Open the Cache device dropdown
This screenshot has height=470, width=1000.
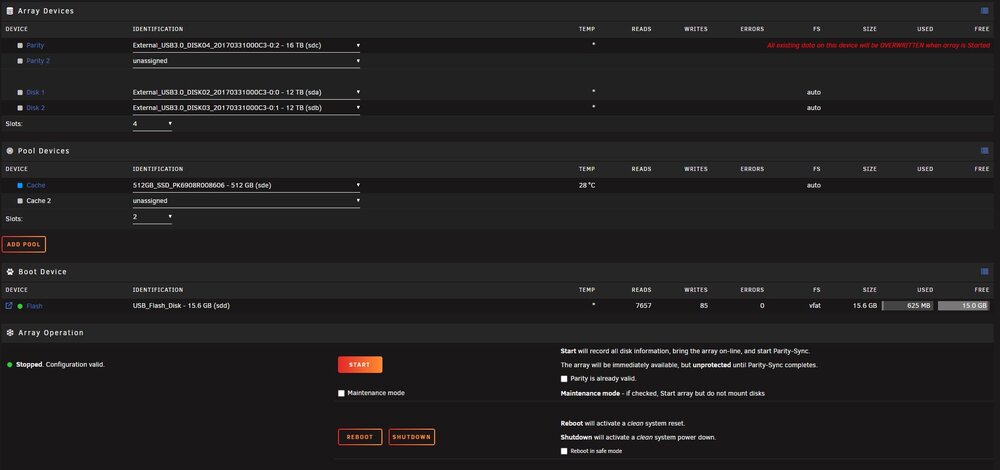[x=246, y=186]
